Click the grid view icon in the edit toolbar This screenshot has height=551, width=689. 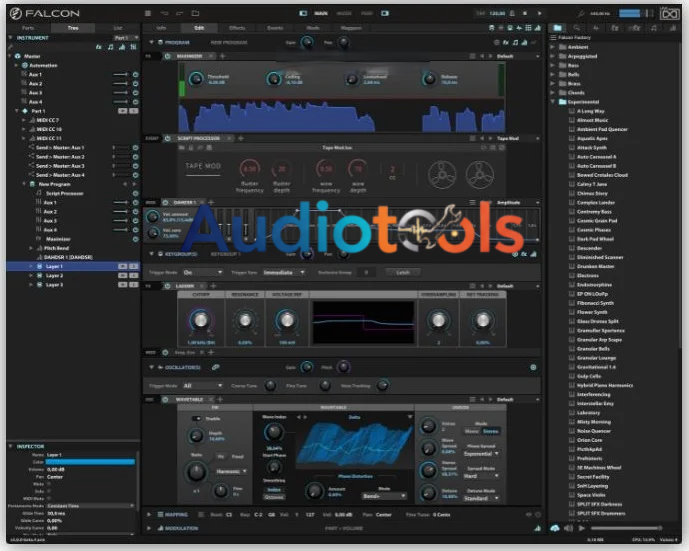click(x=528, y=28)
